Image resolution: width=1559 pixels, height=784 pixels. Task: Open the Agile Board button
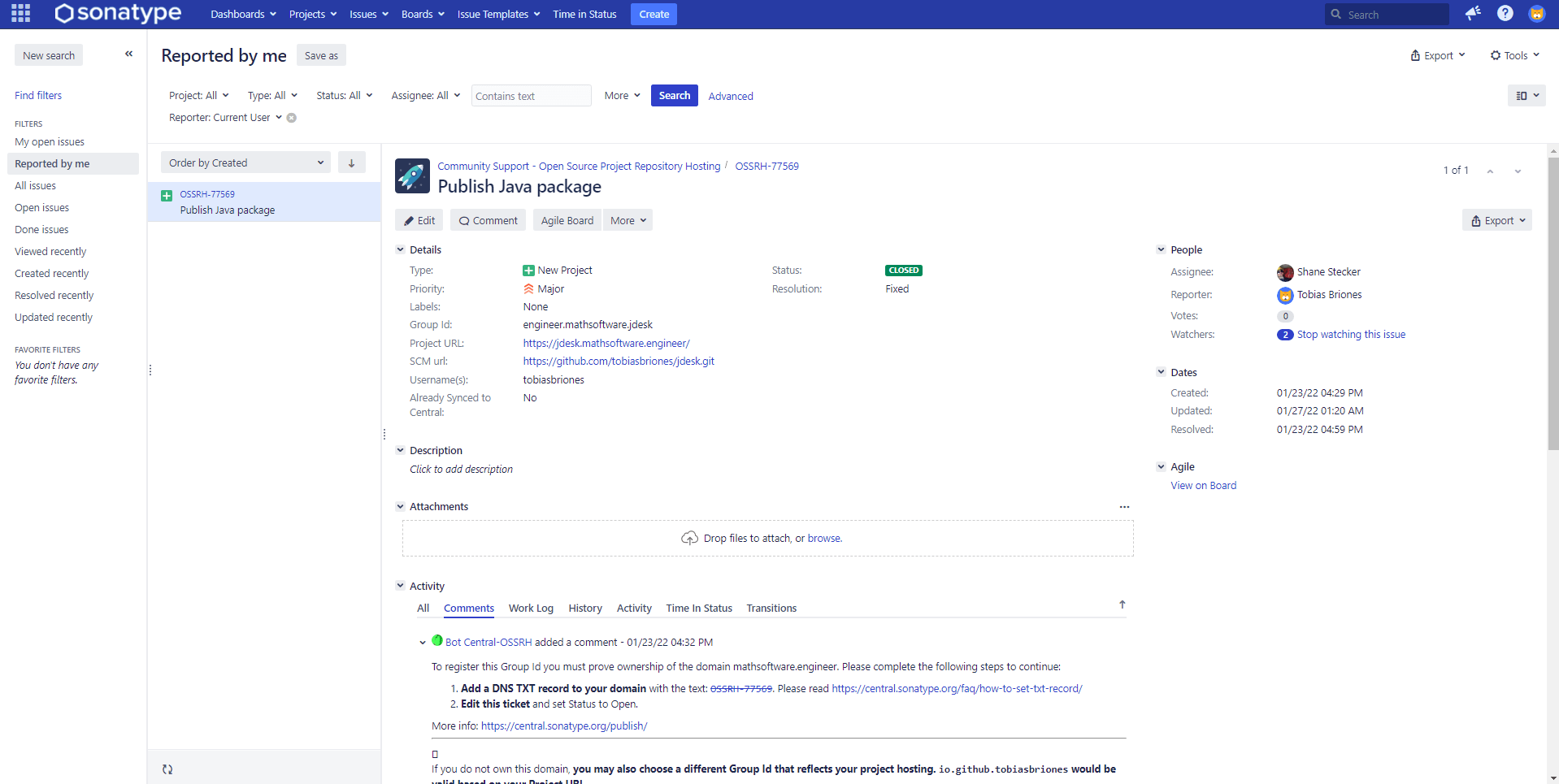567,220
